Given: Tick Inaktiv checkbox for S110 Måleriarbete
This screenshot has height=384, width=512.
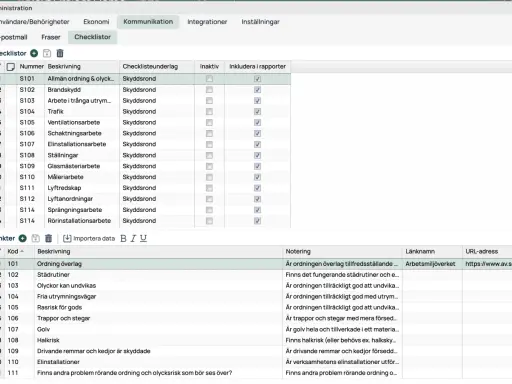Looking at the screenshot, I should click(209, 177).
